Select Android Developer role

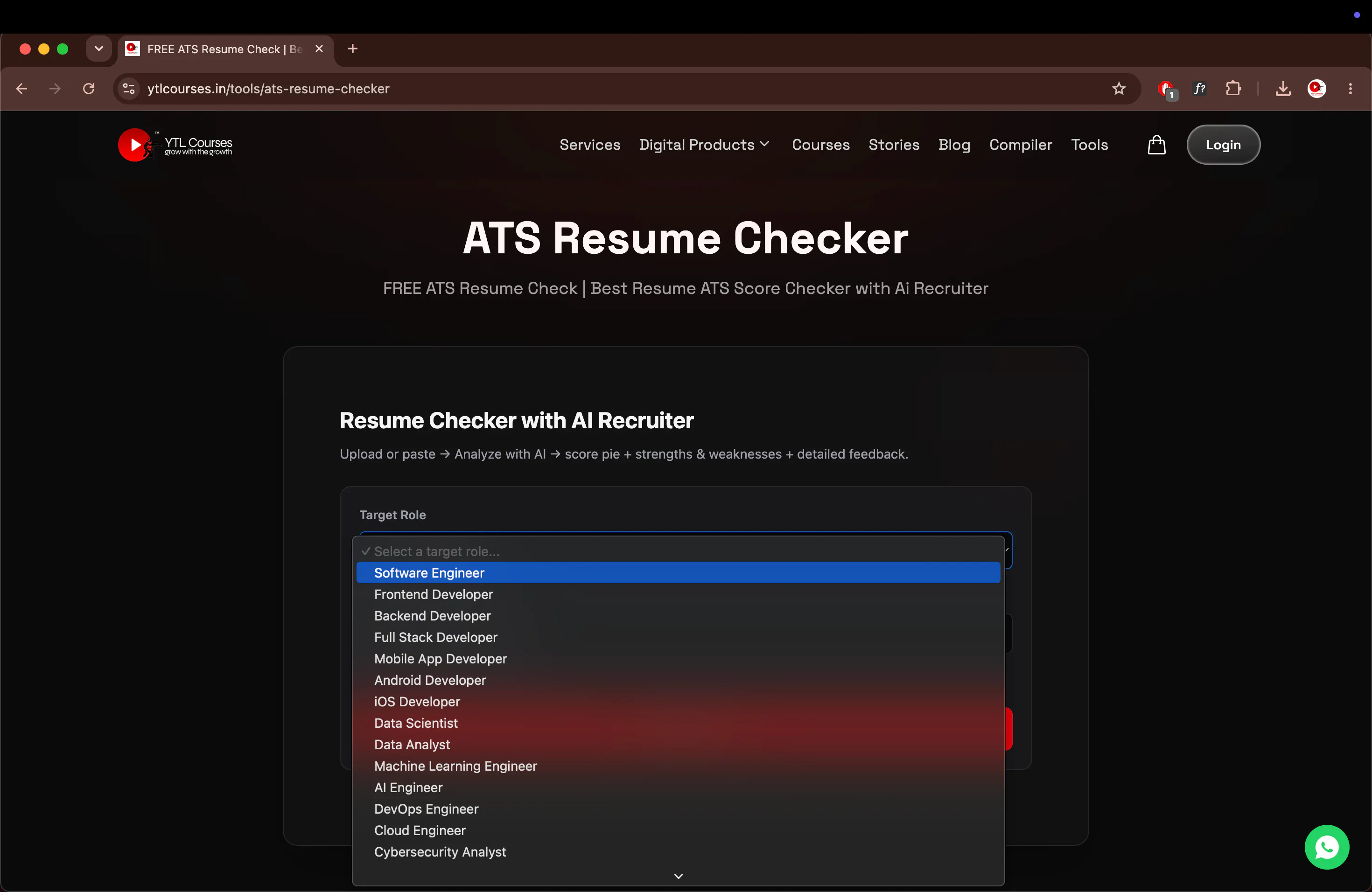click(678, 680)
